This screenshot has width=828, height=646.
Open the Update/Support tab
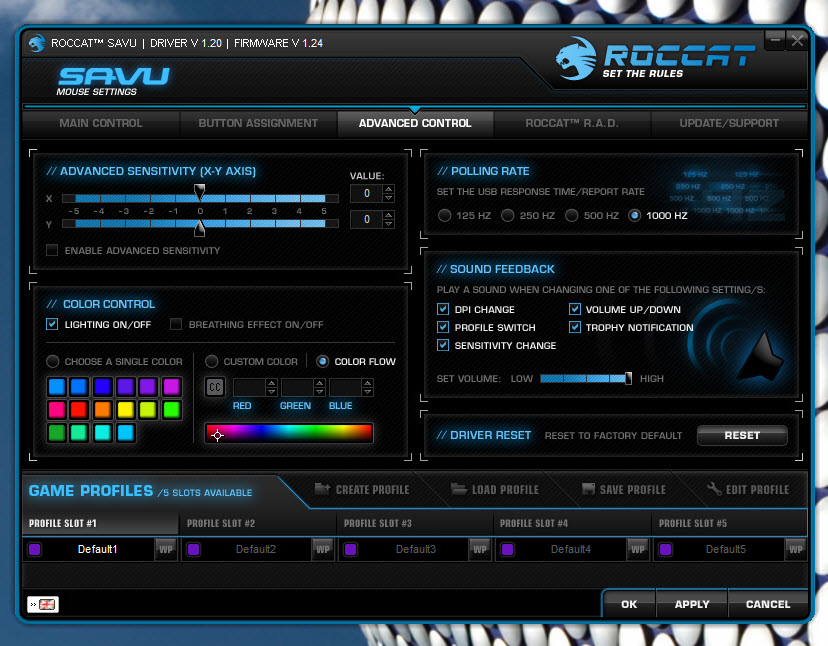pos(729,123)
